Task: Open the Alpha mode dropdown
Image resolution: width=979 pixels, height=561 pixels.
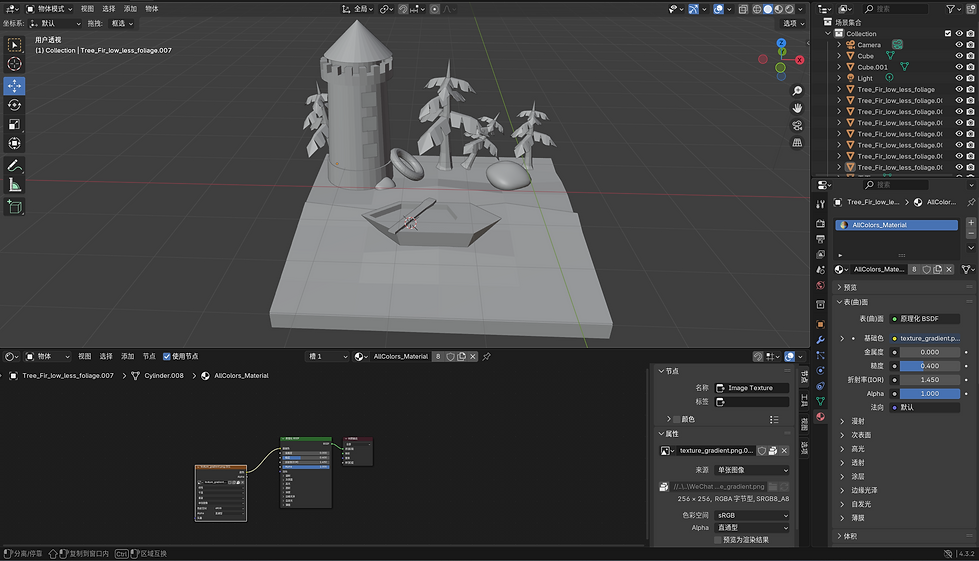Action: 752,528
